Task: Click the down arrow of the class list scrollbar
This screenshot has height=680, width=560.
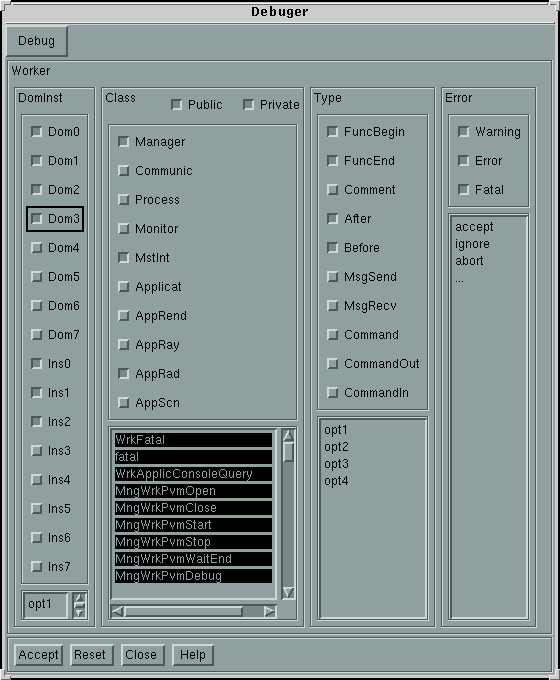Action: pos(288,592)
